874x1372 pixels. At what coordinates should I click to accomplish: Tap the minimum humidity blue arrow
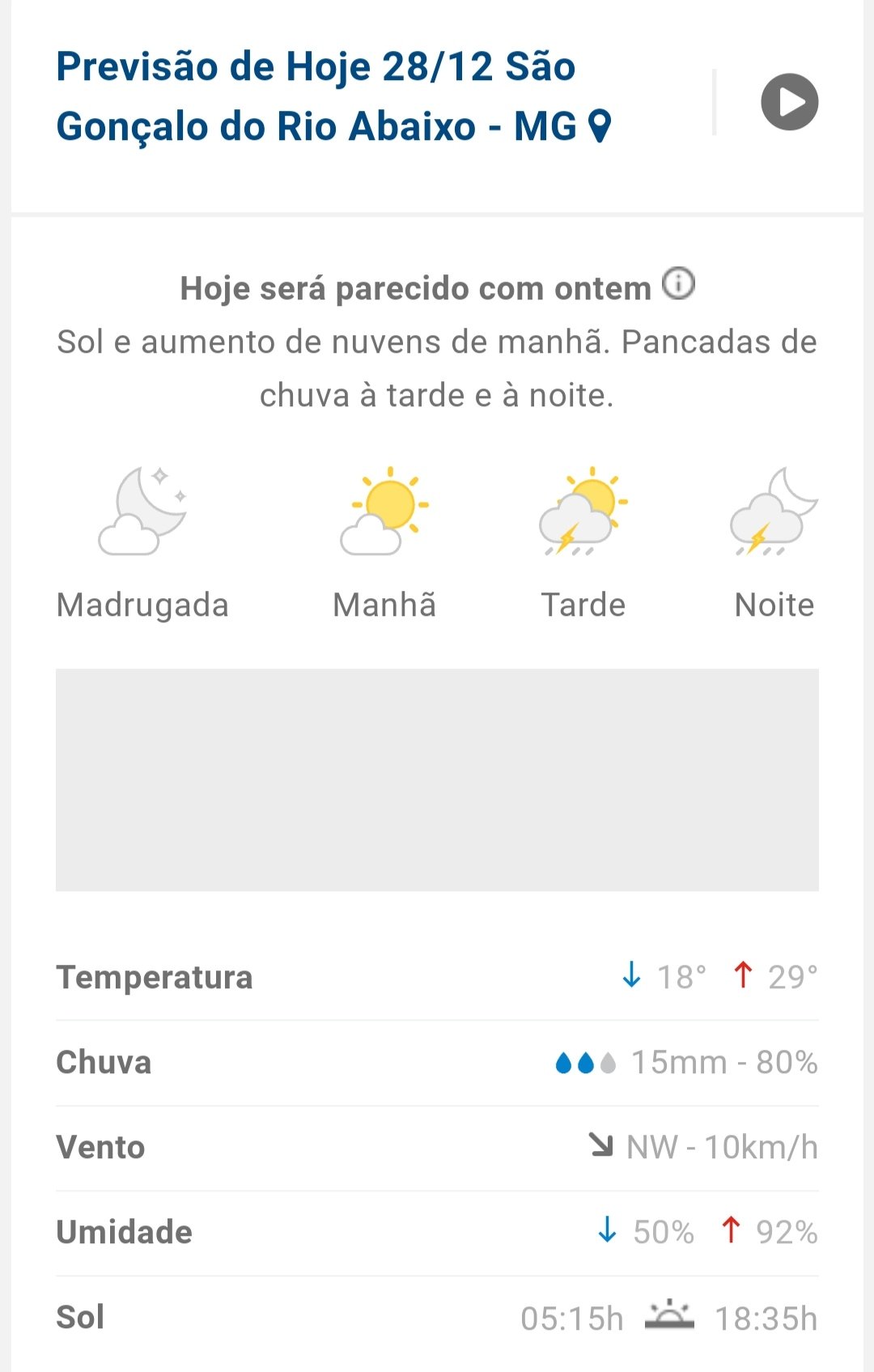pyautogui.click(x=607, y=1230)
